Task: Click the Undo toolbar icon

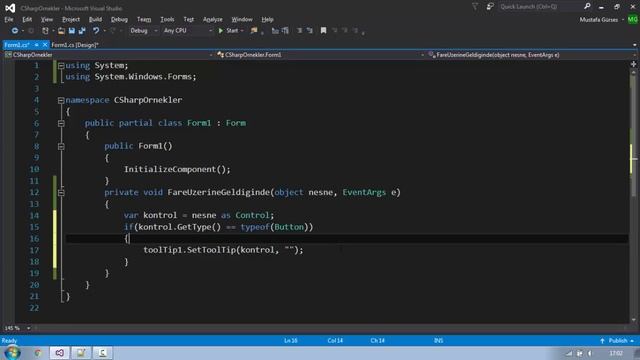Action: pyautogui.click(x=96, y=31)
